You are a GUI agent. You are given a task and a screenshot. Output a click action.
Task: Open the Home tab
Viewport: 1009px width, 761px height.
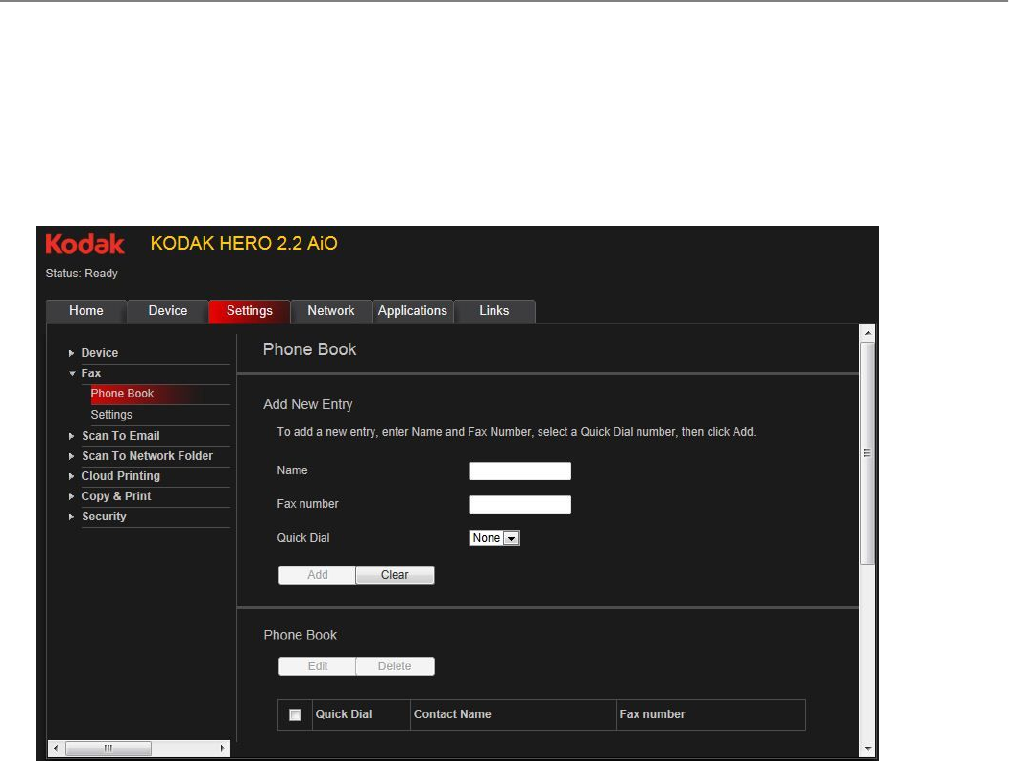tap(86, 311)
